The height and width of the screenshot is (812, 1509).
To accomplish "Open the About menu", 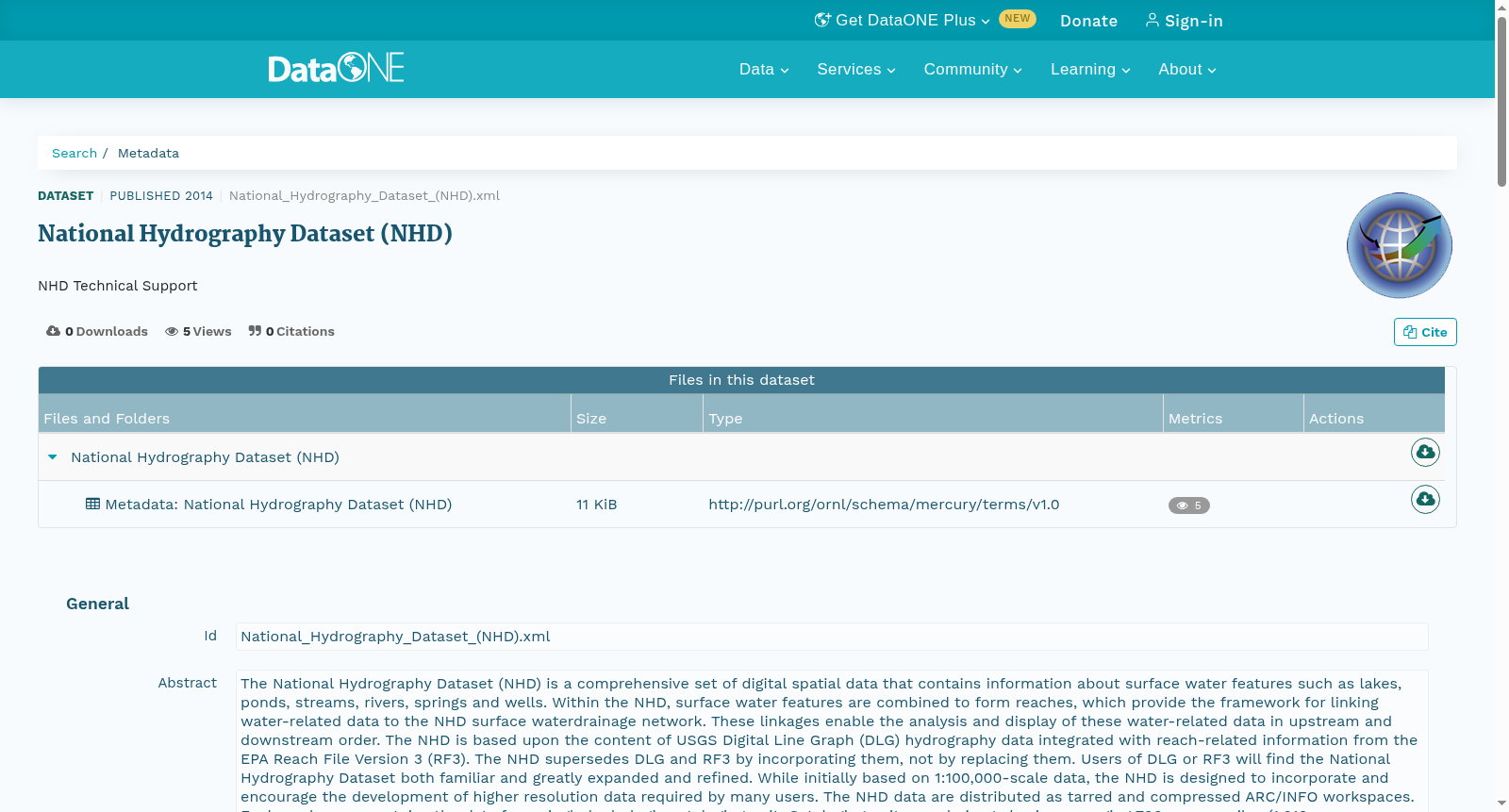I will 1187,70.
